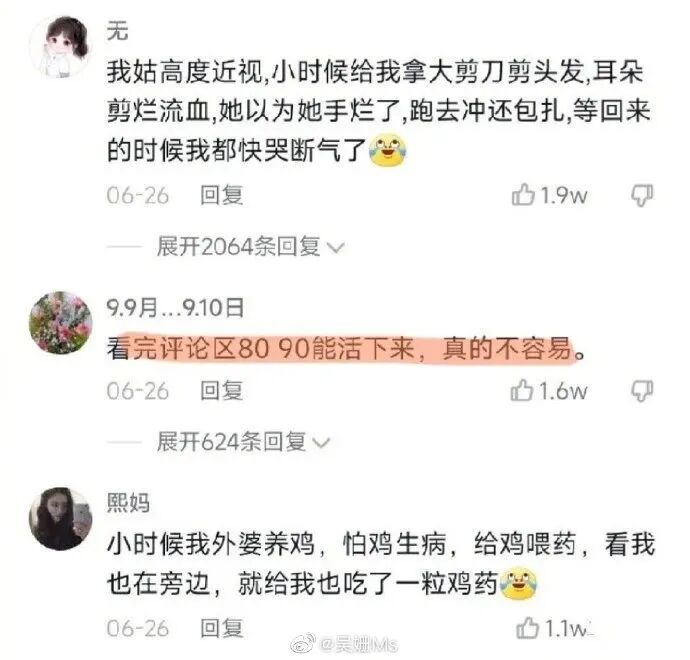The width and height of the screenshot is (690, 660).
Task: Click chevron next to 展开624条回复
Action: click(321, 443)
